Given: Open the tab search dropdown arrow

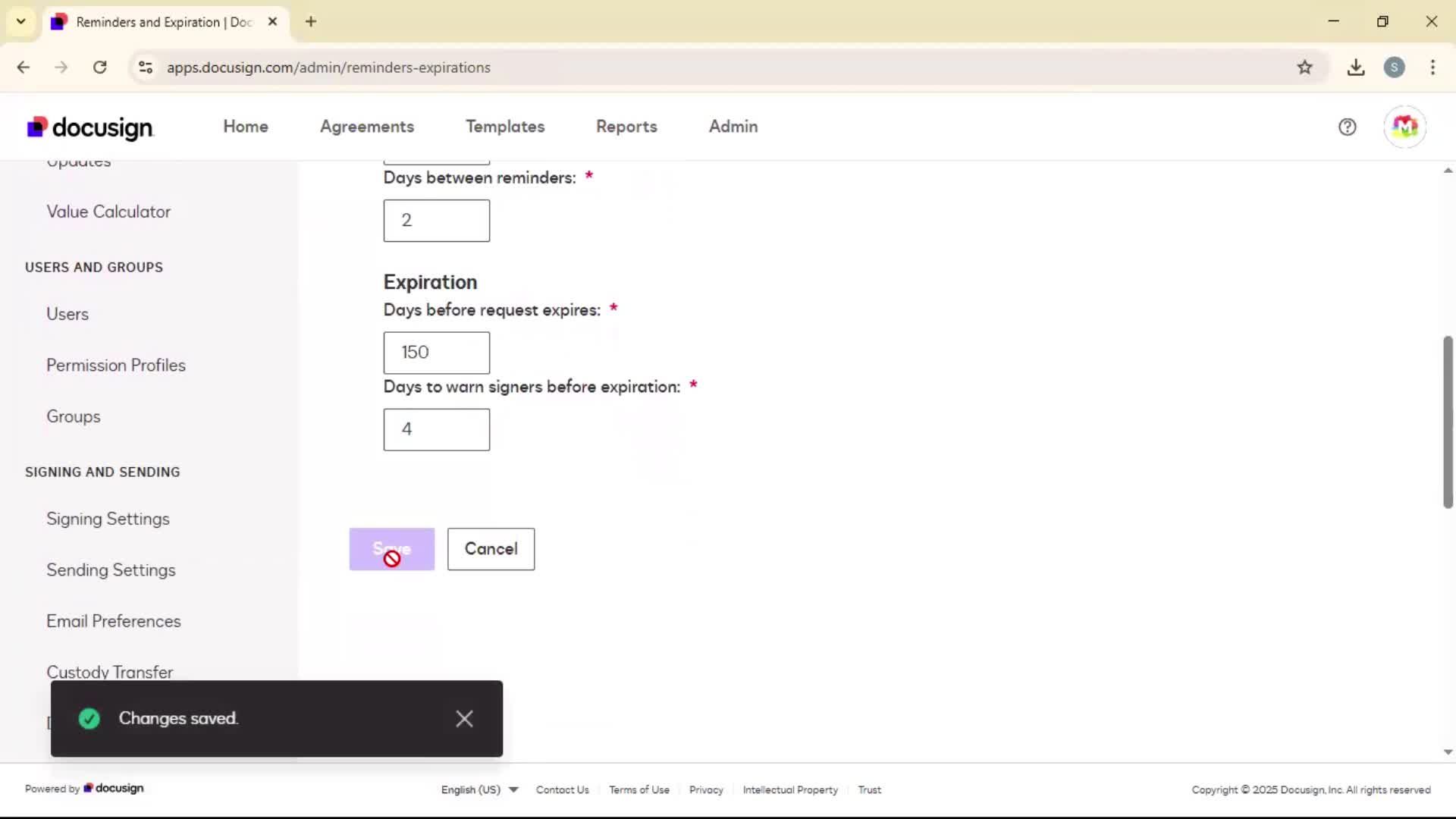Looking at the screenshot, I should pyautogui.click(x=21, y=22).
